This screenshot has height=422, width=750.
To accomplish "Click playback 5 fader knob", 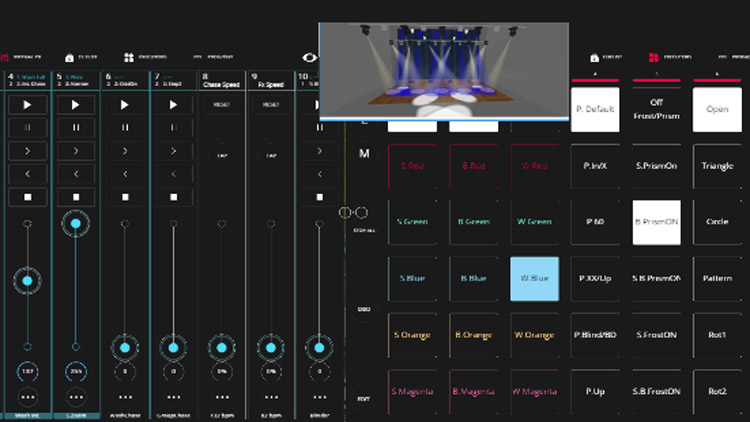I will click(76, 225).
